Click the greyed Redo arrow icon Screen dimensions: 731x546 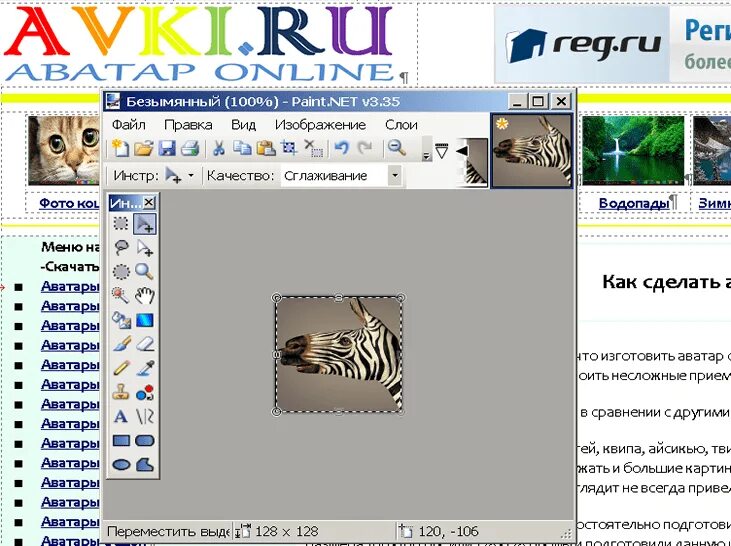click(x=365, y=149)
